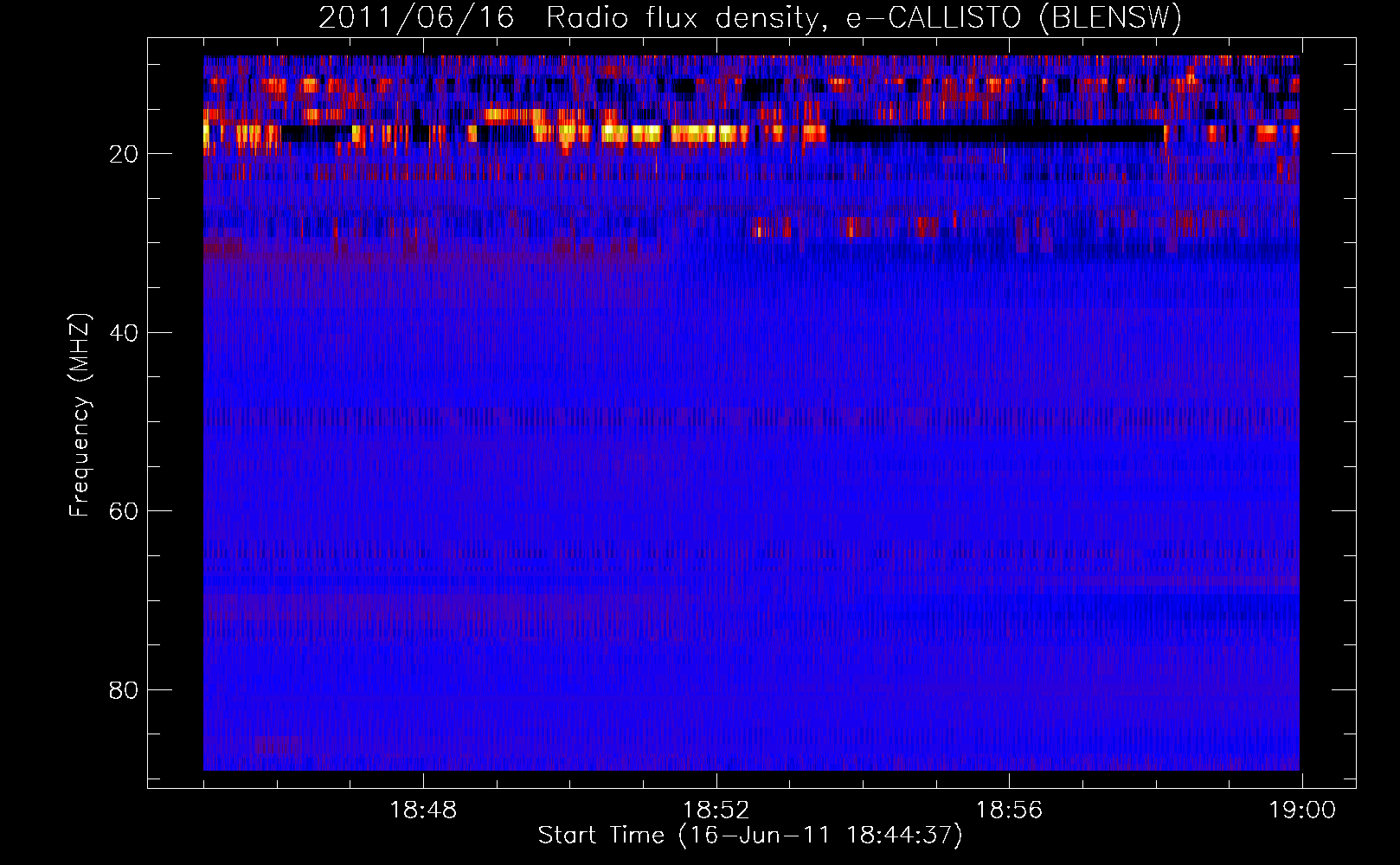The image size is (1400, 865).
Task: Click the plot title '2011/06/16 Radio flux density, e-CALLISTO (BLENSW)'
Action: pos(750,18)
